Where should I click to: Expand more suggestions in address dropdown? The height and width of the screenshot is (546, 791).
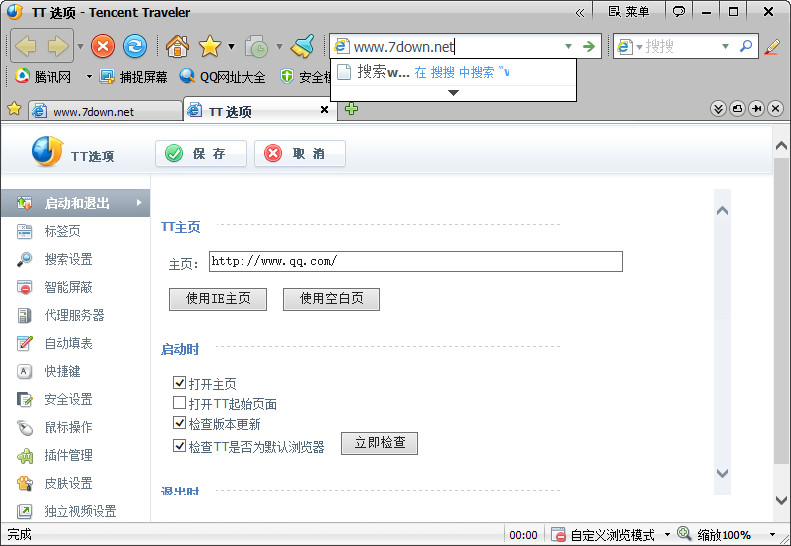pyautogui.click(x=454, y=93)
